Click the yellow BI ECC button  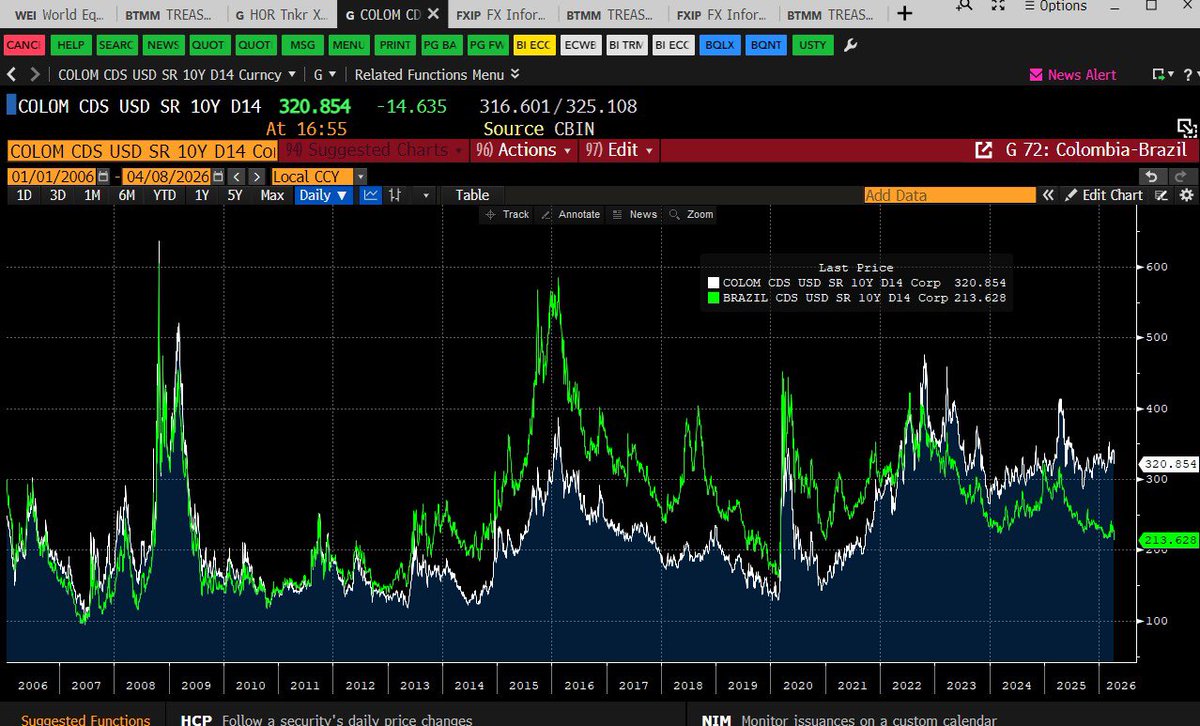coord(533,45)
